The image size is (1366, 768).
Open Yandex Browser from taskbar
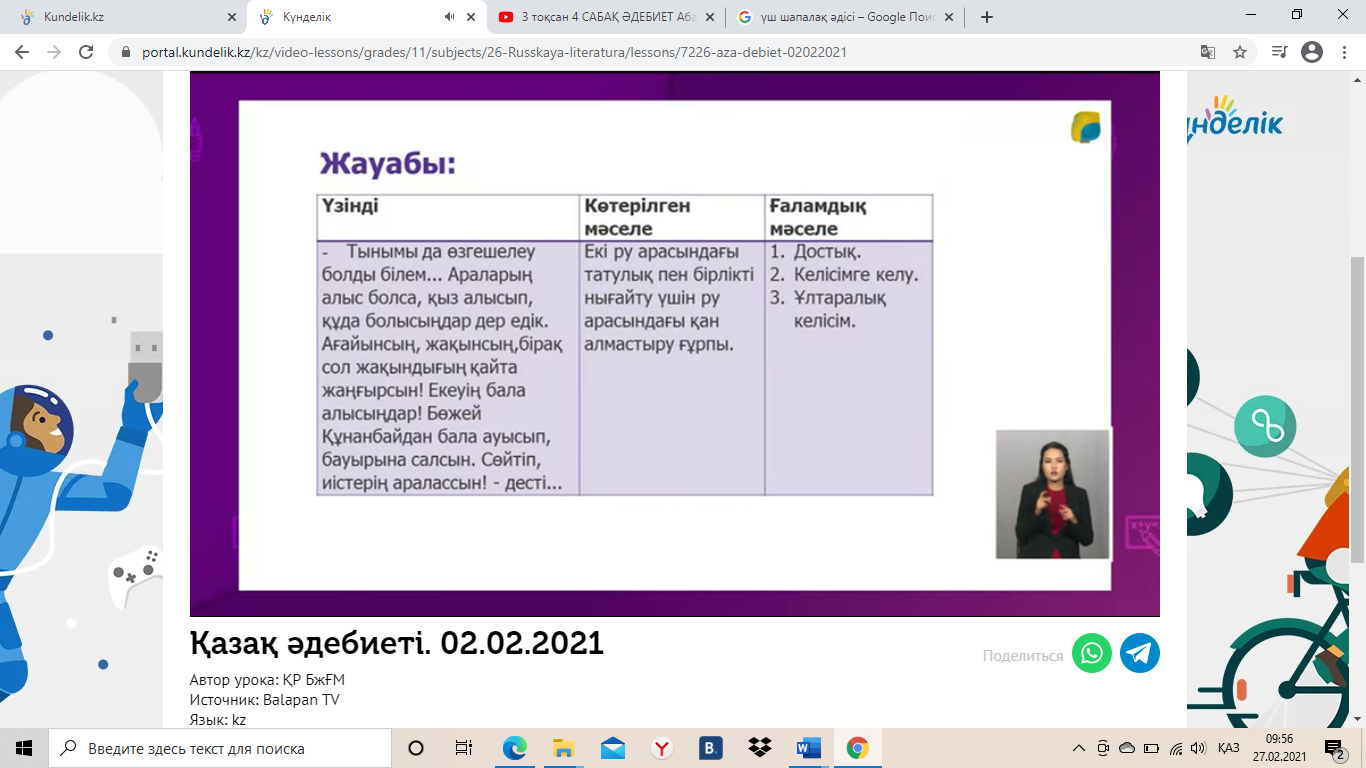tap(661, 748)
